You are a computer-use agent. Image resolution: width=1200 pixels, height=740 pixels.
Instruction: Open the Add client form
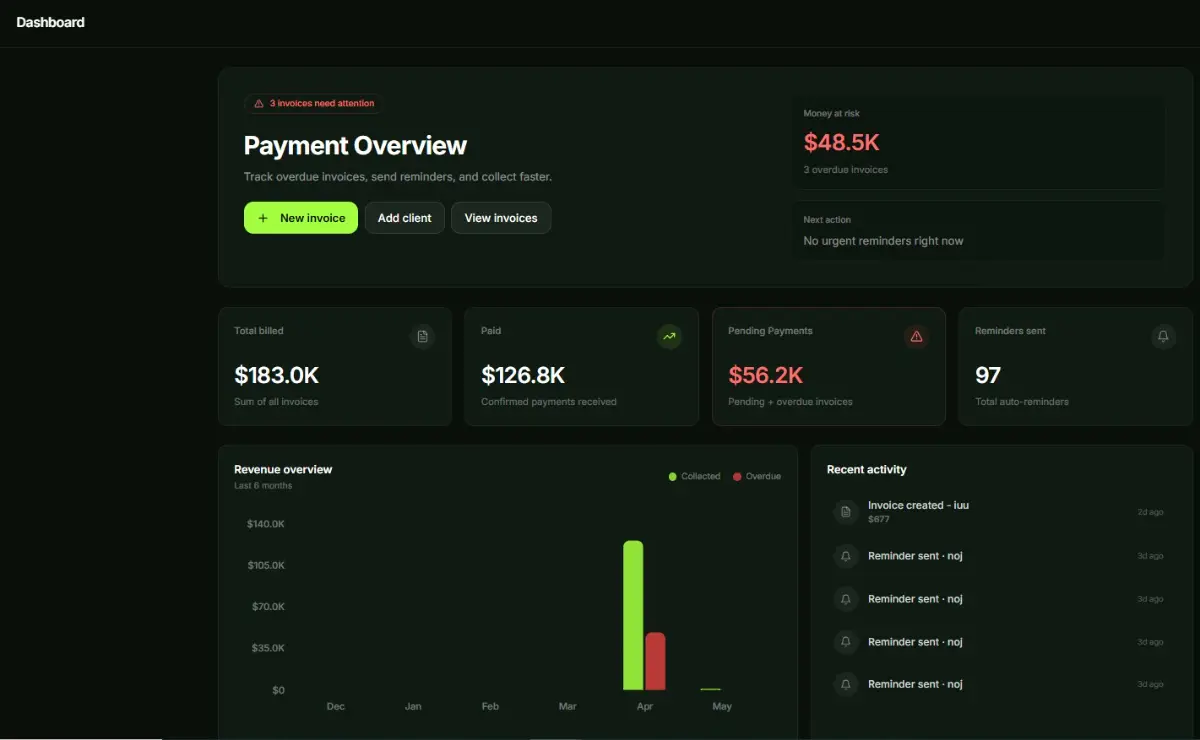point(405,218)
